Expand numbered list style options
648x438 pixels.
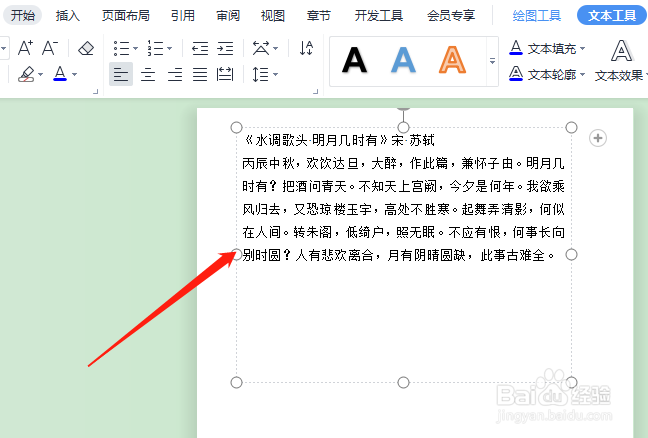click(169, 48)
